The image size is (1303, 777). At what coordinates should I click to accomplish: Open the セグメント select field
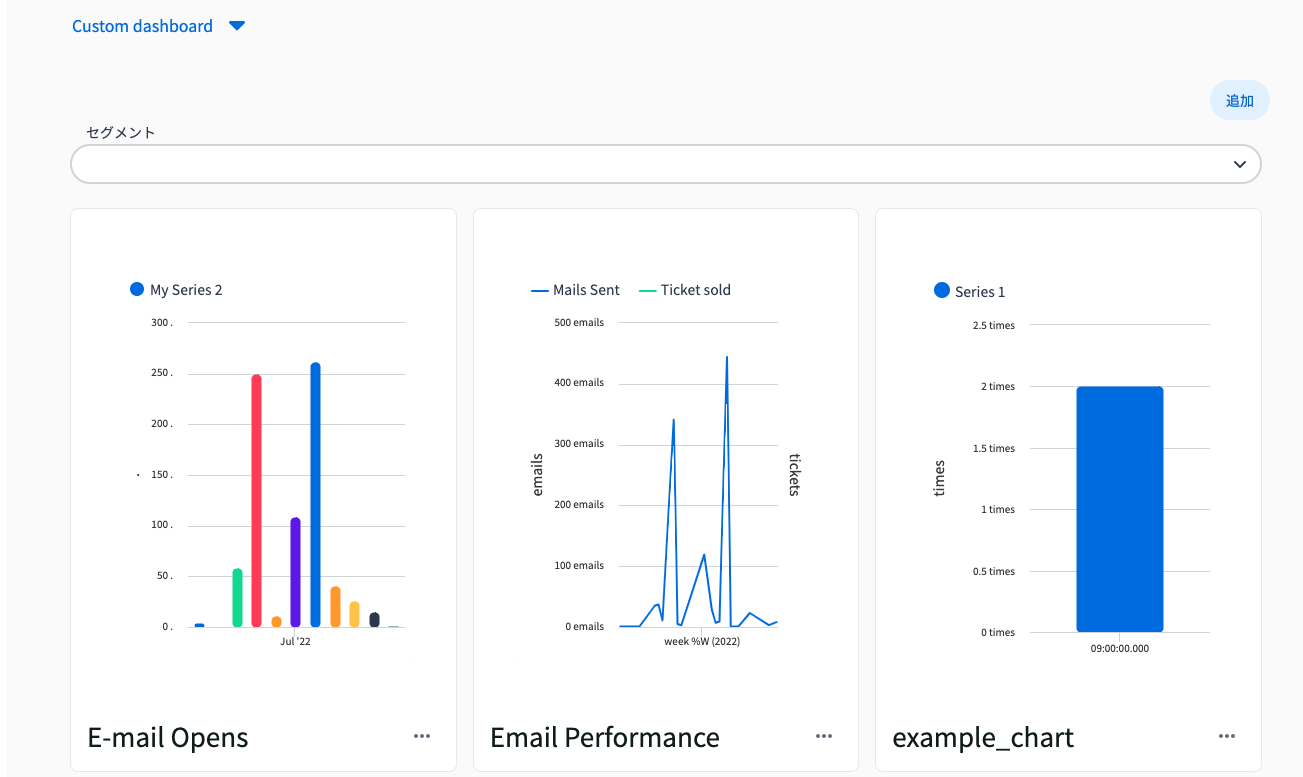[666, 164]
